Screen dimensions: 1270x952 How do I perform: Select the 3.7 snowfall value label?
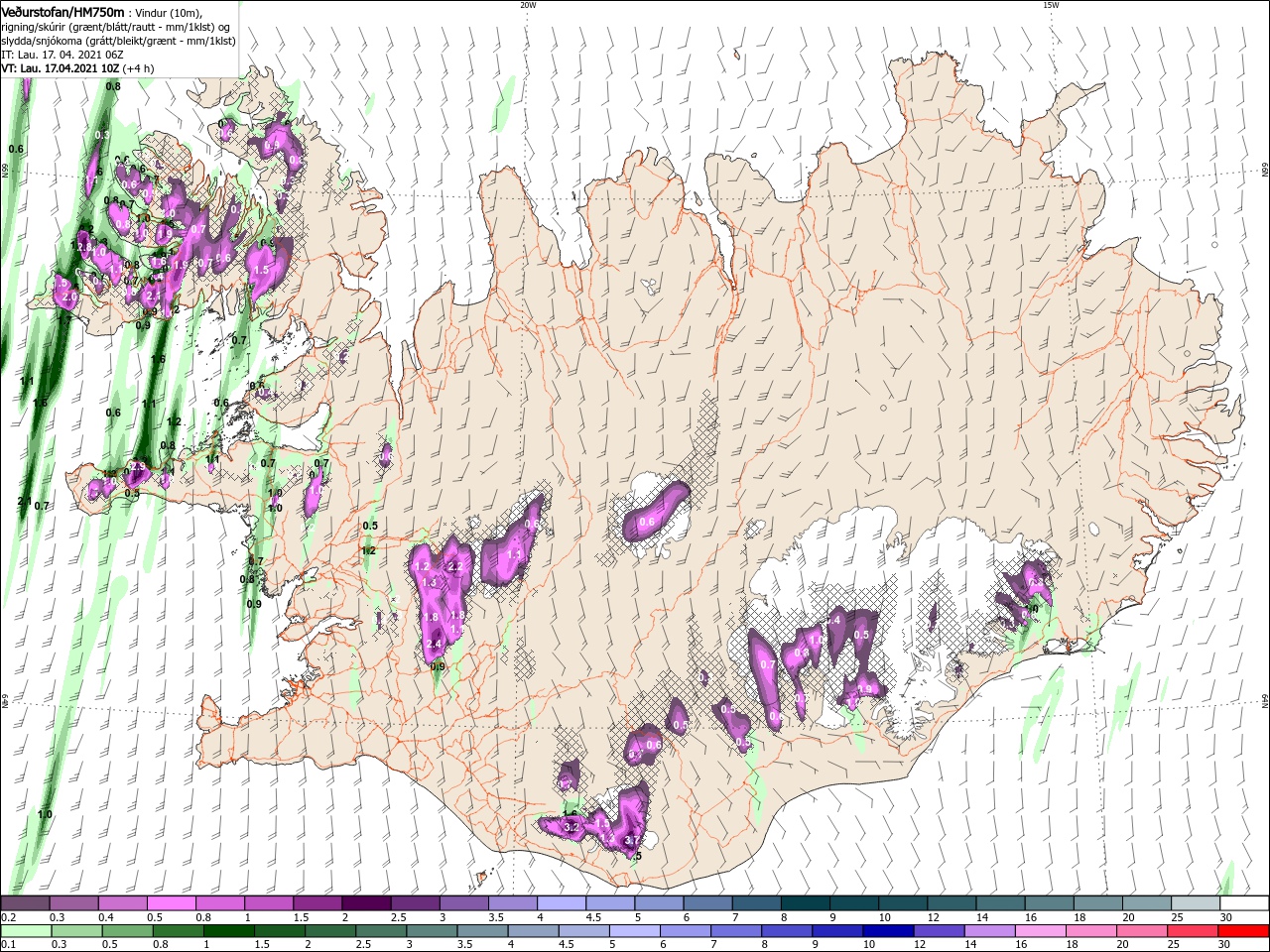tap(632, 840)
